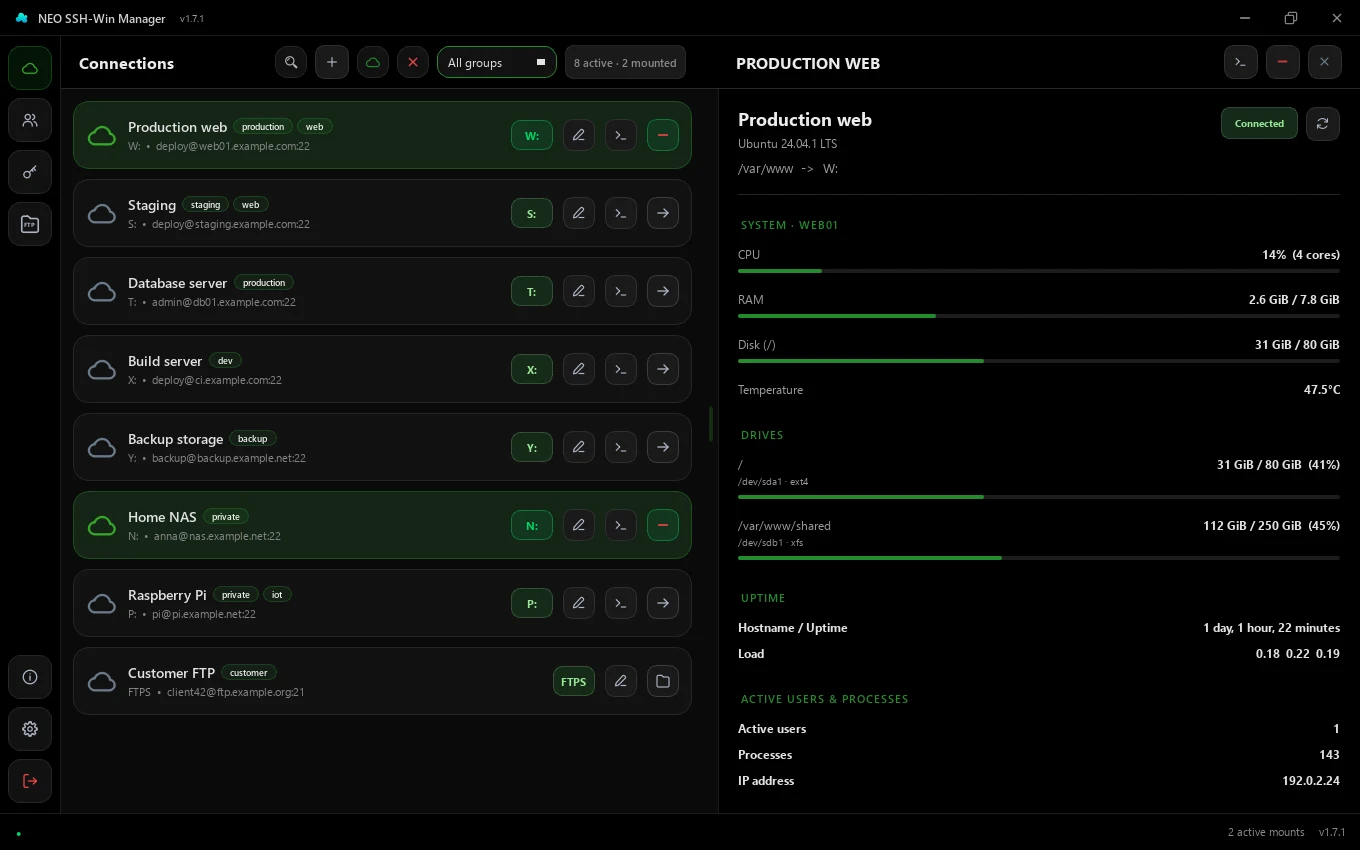Open a terminal for Database server
This screenshot has height=850, width=1360.
pyautogui.click(x=621, y=291)
